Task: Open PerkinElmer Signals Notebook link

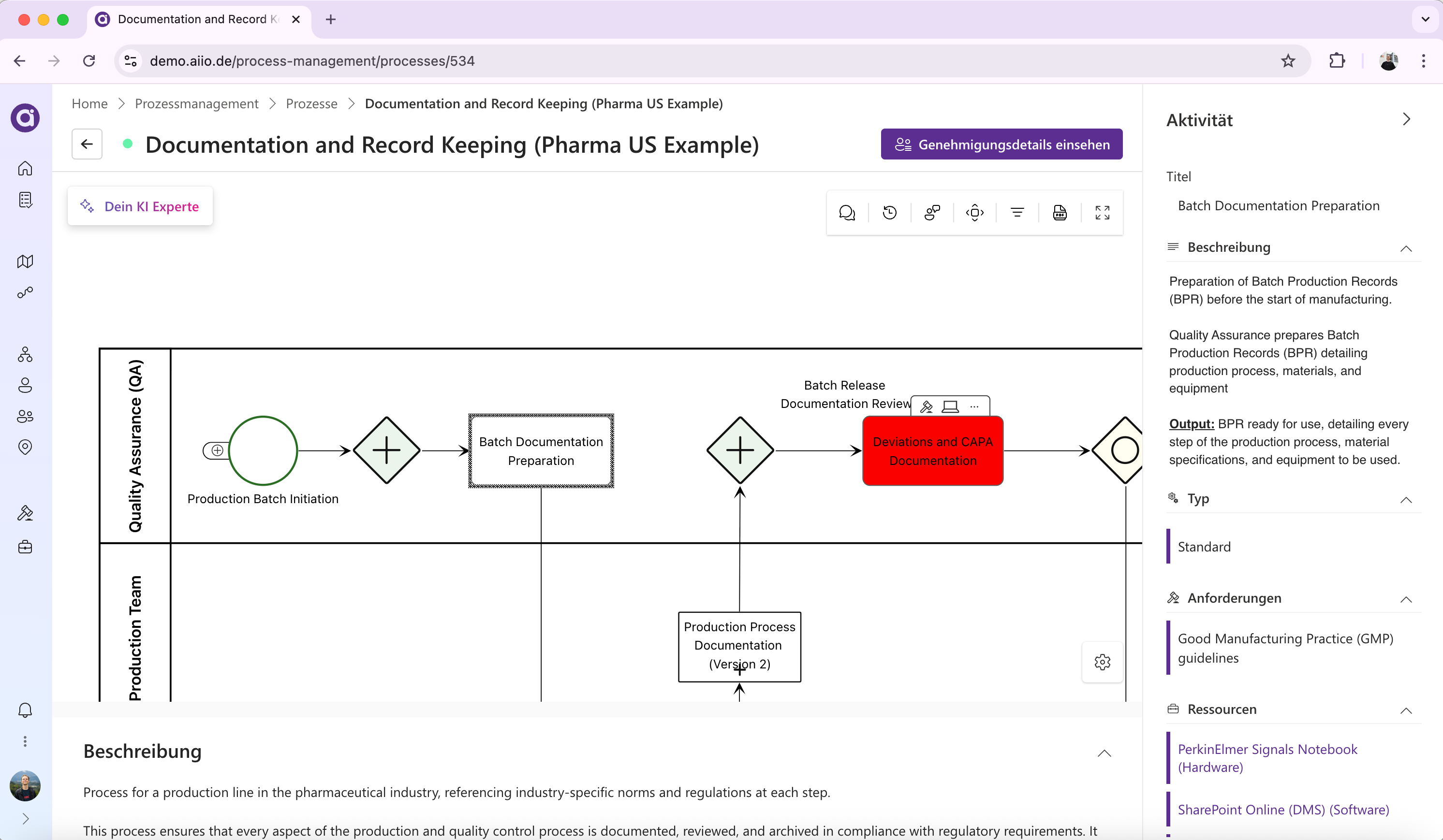Action: click(1266, 758)
